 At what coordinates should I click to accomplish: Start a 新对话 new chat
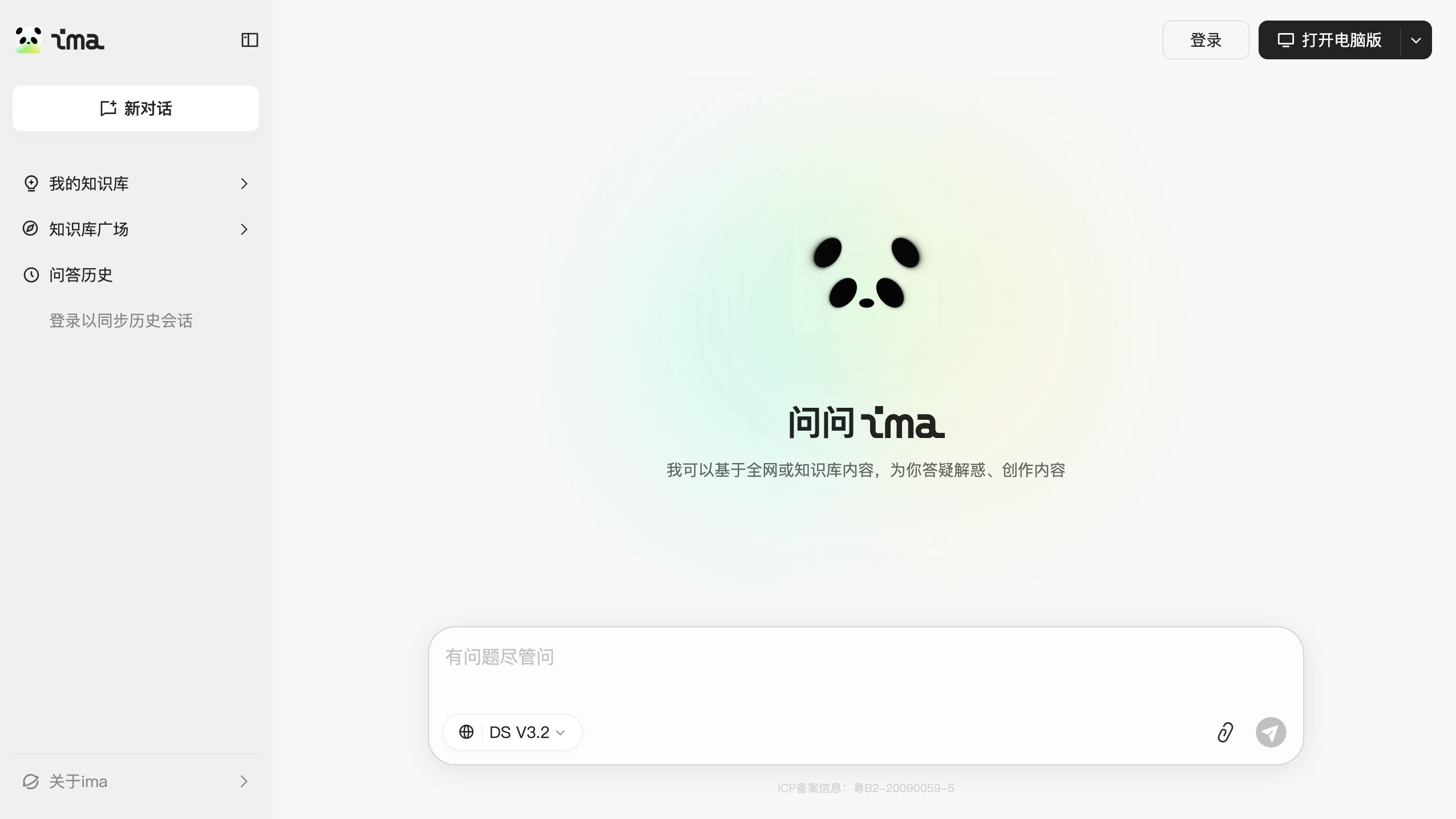pos(136,108)
